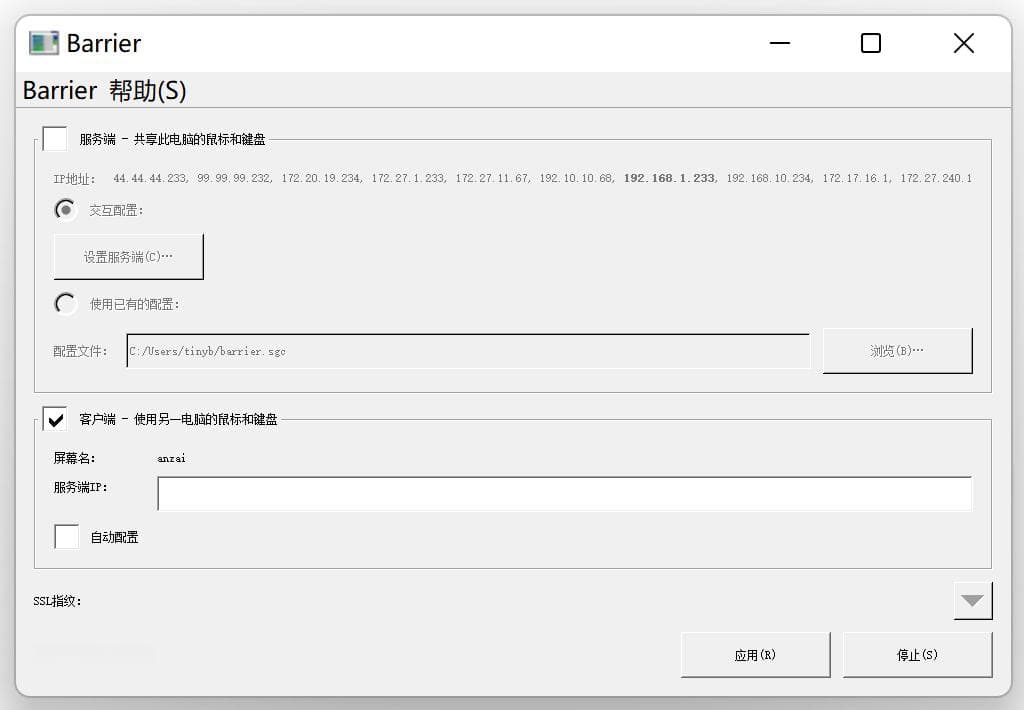Expand the SSL指纹 dropdown arrow
Image resolution: width=1024 pixels, height=710 pixels.
(972, 601)
